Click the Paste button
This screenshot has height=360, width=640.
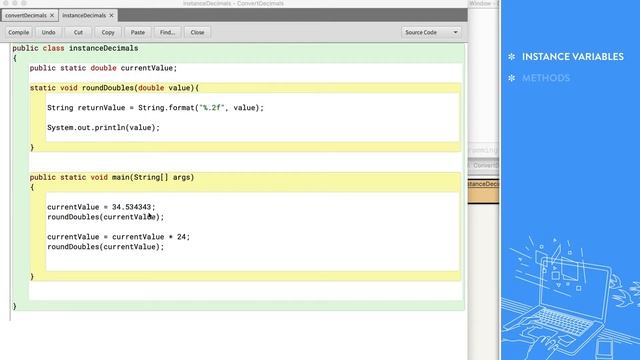138,32
